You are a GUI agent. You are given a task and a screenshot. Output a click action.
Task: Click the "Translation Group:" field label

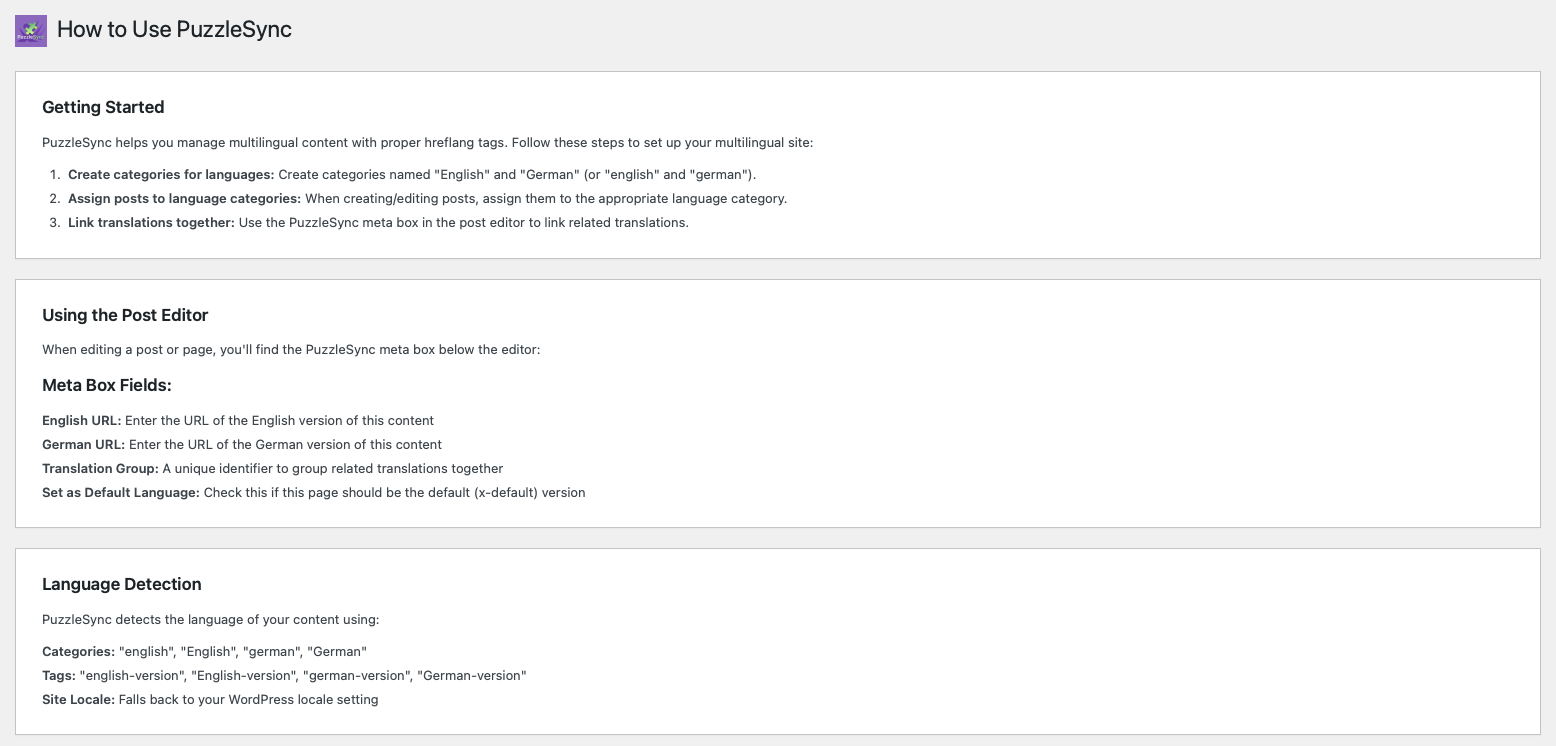(x=100, y=469)
